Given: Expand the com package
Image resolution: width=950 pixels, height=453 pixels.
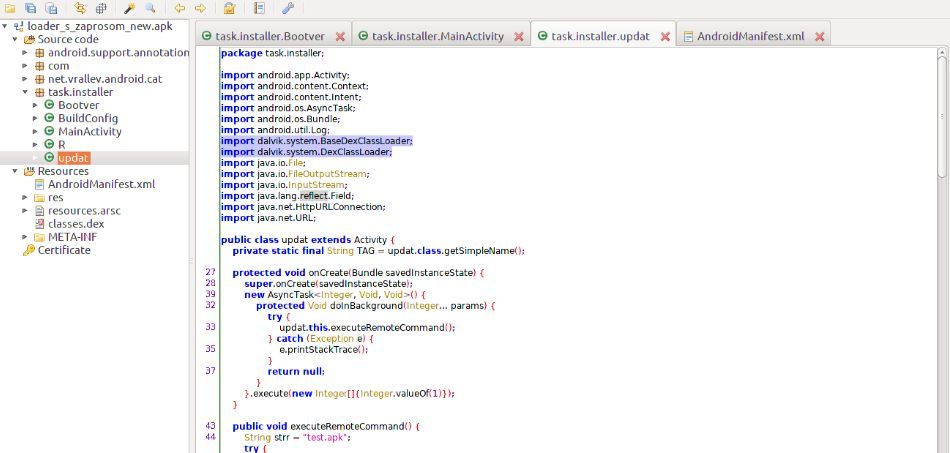Looking at the screenshot, I should pyautogui.click(x=25, y=66).
